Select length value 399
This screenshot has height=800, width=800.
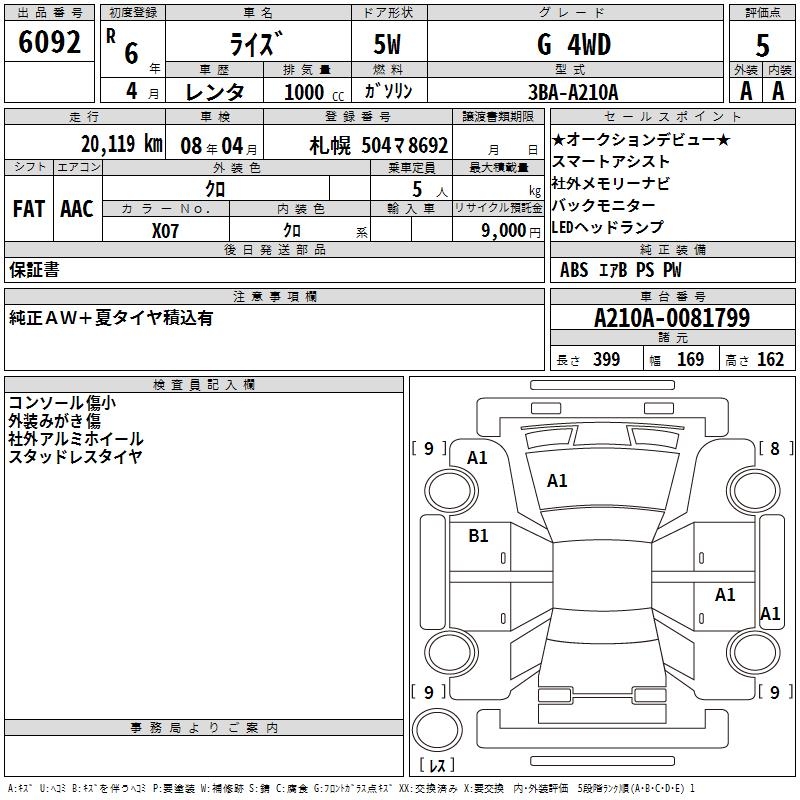(x=607, y=360)
